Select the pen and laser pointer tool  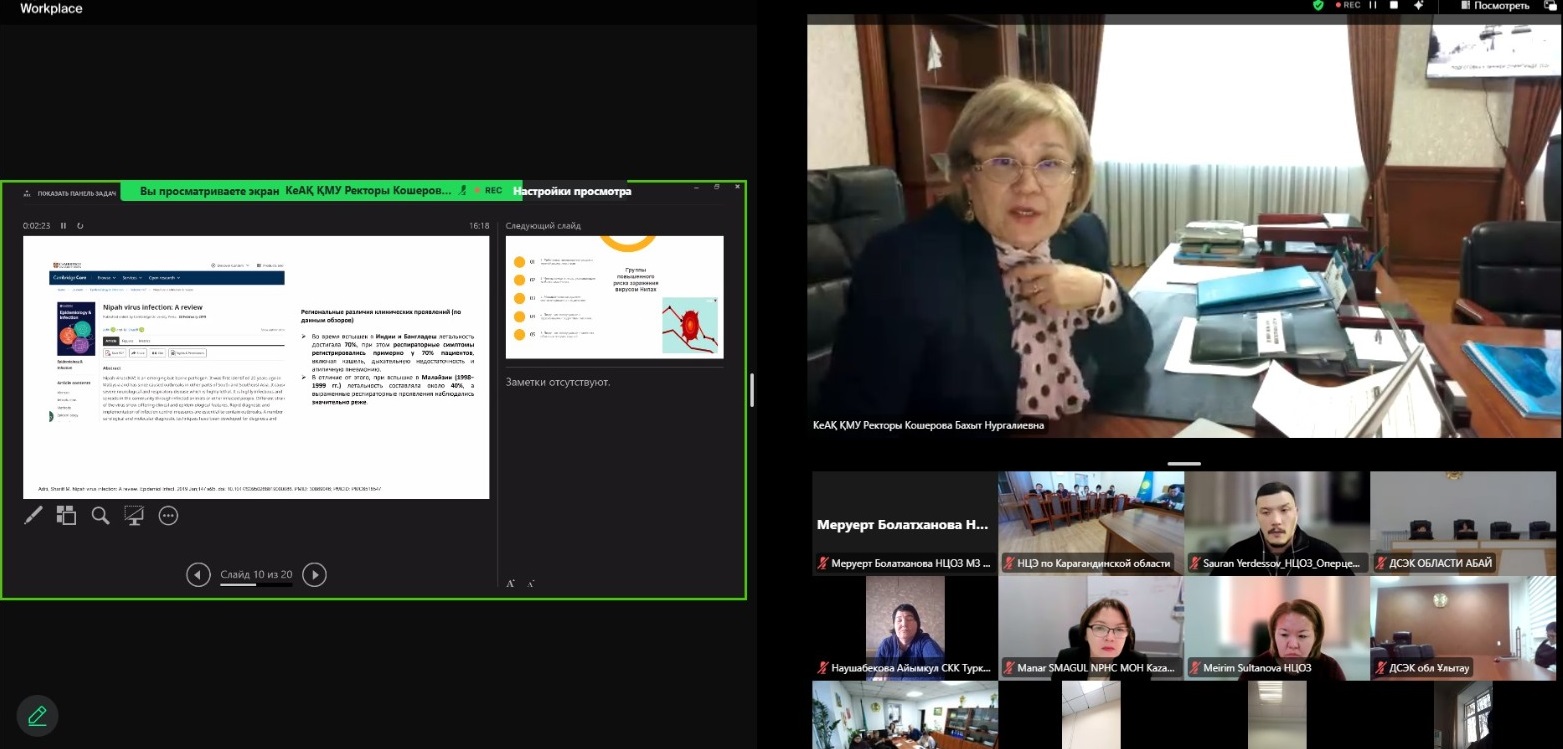33,516
